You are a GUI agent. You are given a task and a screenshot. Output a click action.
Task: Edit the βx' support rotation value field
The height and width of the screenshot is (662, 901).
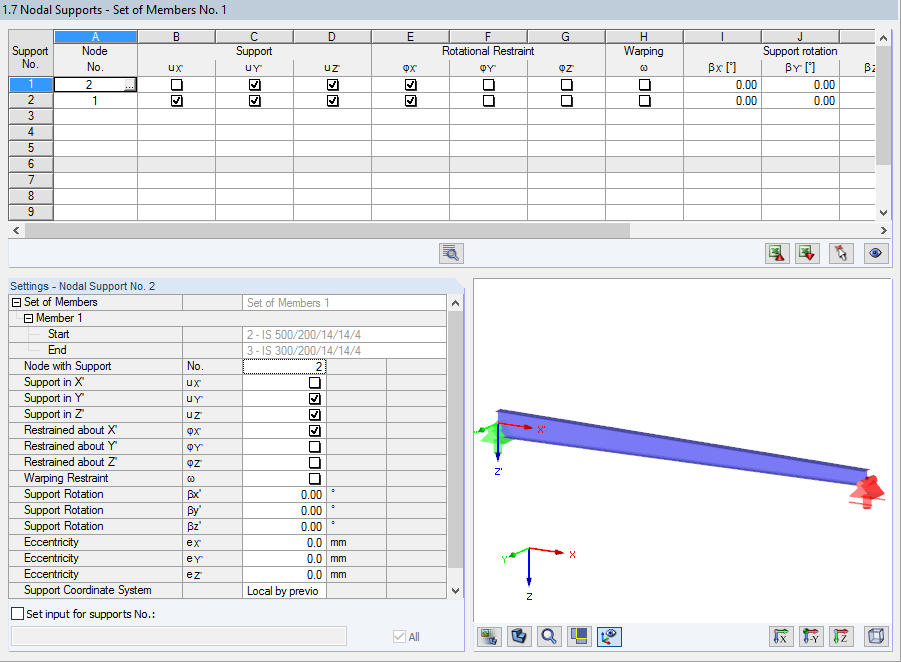(284, 494)
